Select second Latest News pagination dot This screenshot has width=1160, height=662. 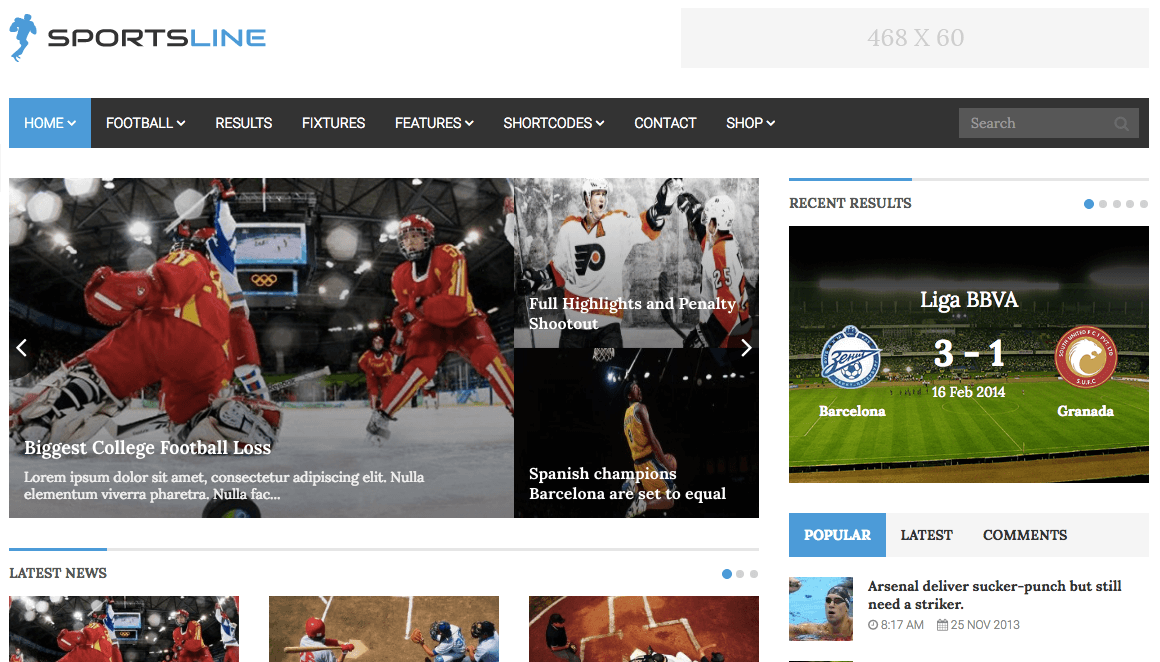coord(740,574)
